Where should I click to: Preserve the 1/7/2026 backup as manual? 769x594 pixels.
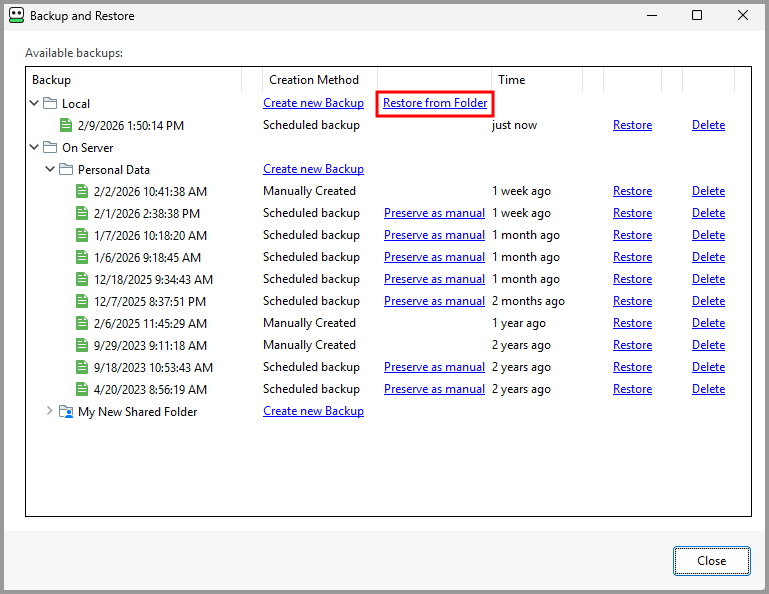tap(434, 235)
